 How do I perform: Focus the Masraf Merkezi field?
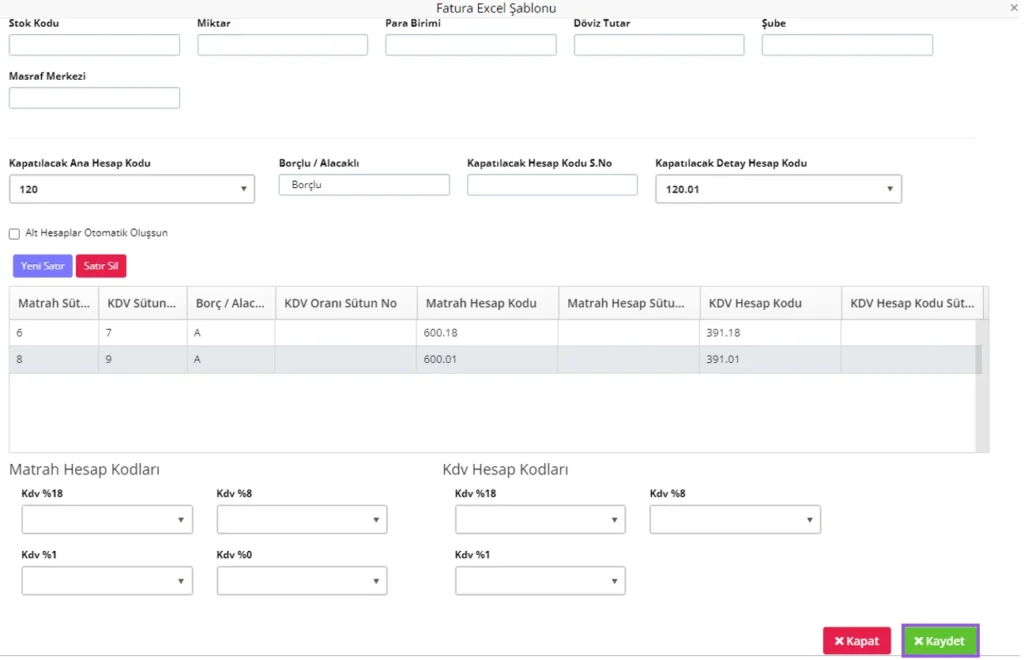click(94, 97)
